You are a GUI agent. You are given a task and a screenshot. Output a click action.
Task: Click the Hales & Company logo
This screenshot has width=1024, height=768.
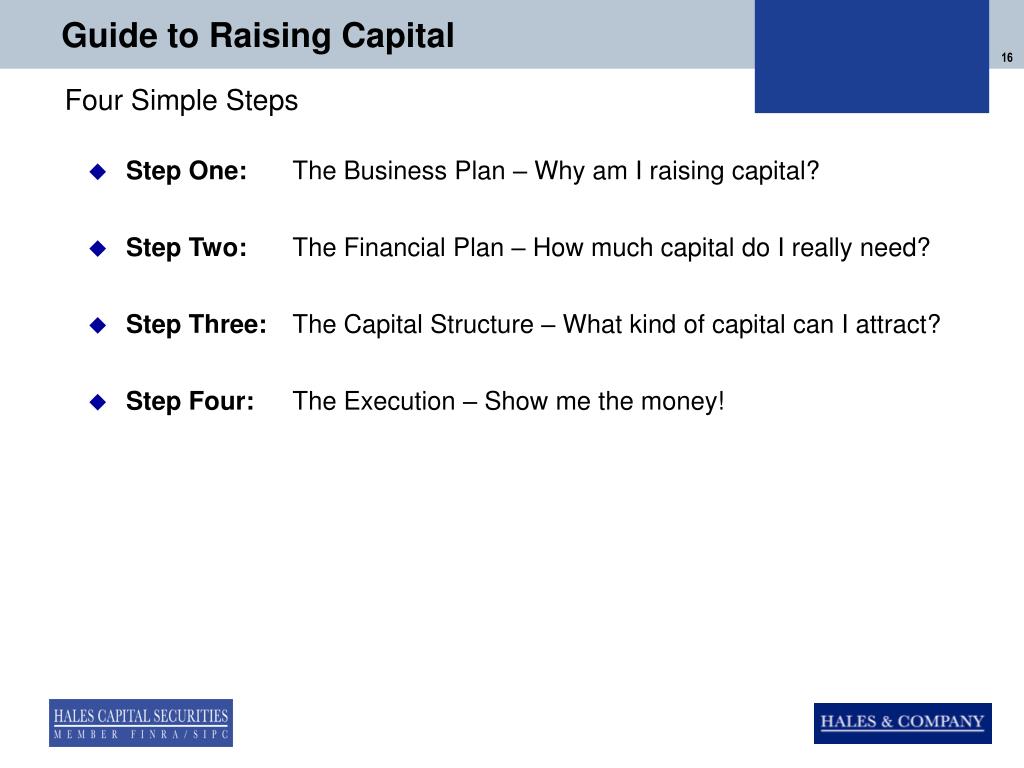903,723
